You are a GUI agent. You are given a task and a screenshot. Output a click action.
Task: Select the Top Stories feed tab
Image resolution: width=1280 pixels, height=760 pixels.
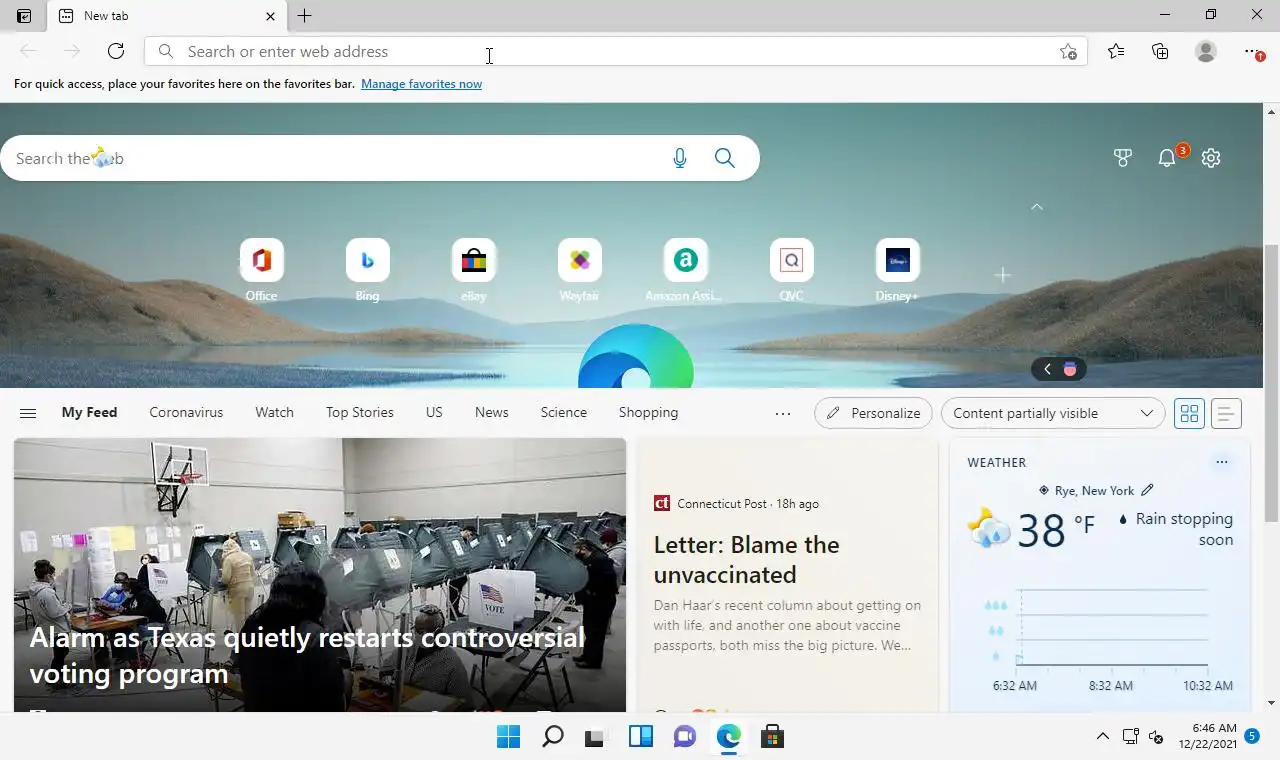point(360,412)
